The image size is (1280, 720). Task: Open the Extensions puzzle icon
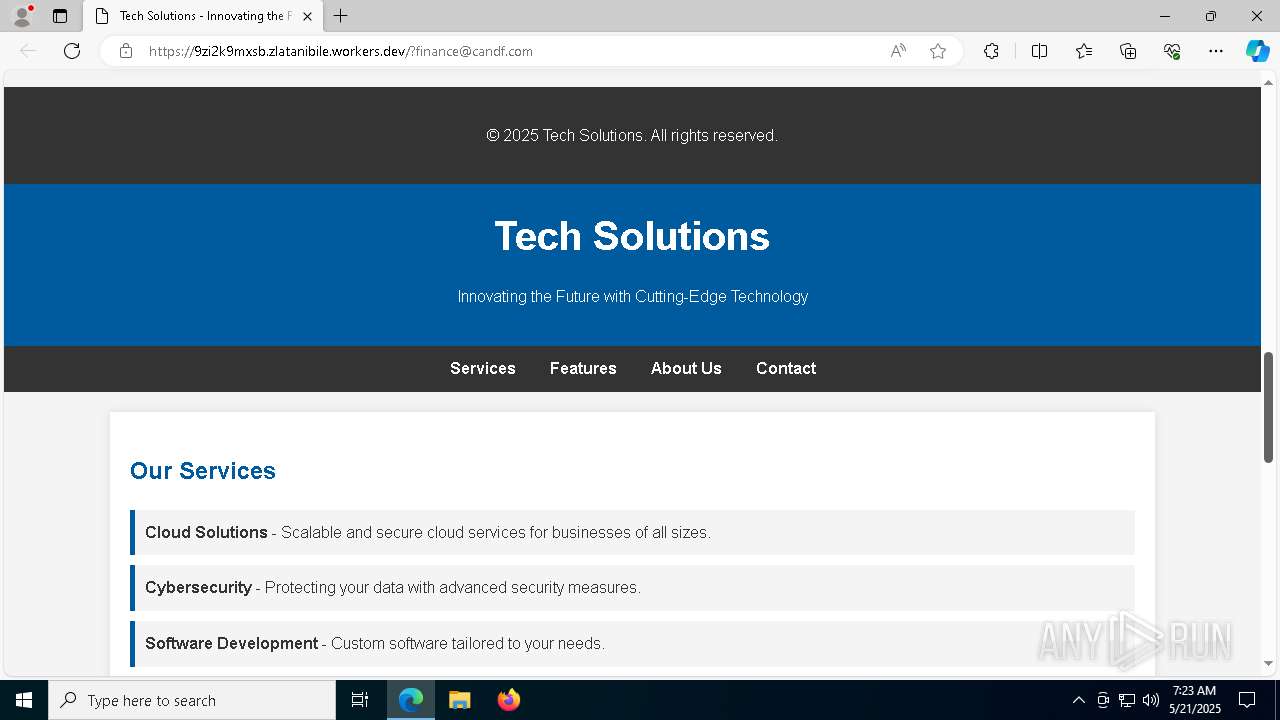point(991,51)
